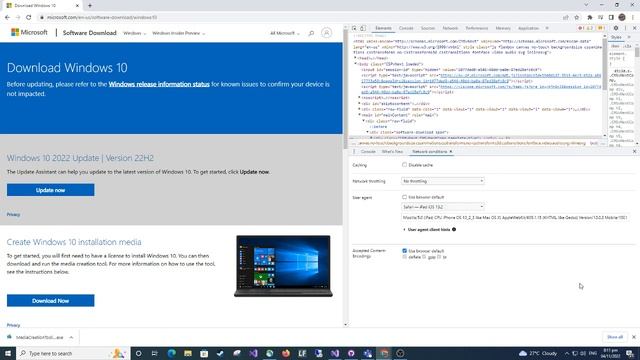Open the Windows release information status link
The image size is (640, 360).
coord(159,84)
